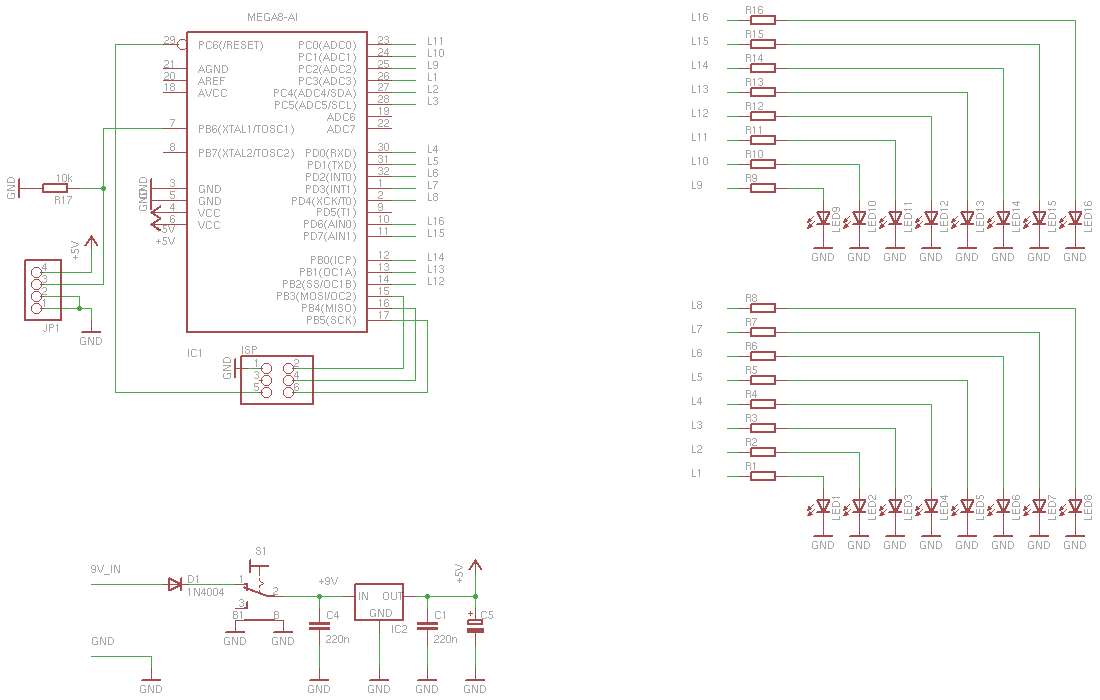Screen dimensions: 1100x700
Task: Select the MEGA8-AI chip label
Action: point(272,17)
